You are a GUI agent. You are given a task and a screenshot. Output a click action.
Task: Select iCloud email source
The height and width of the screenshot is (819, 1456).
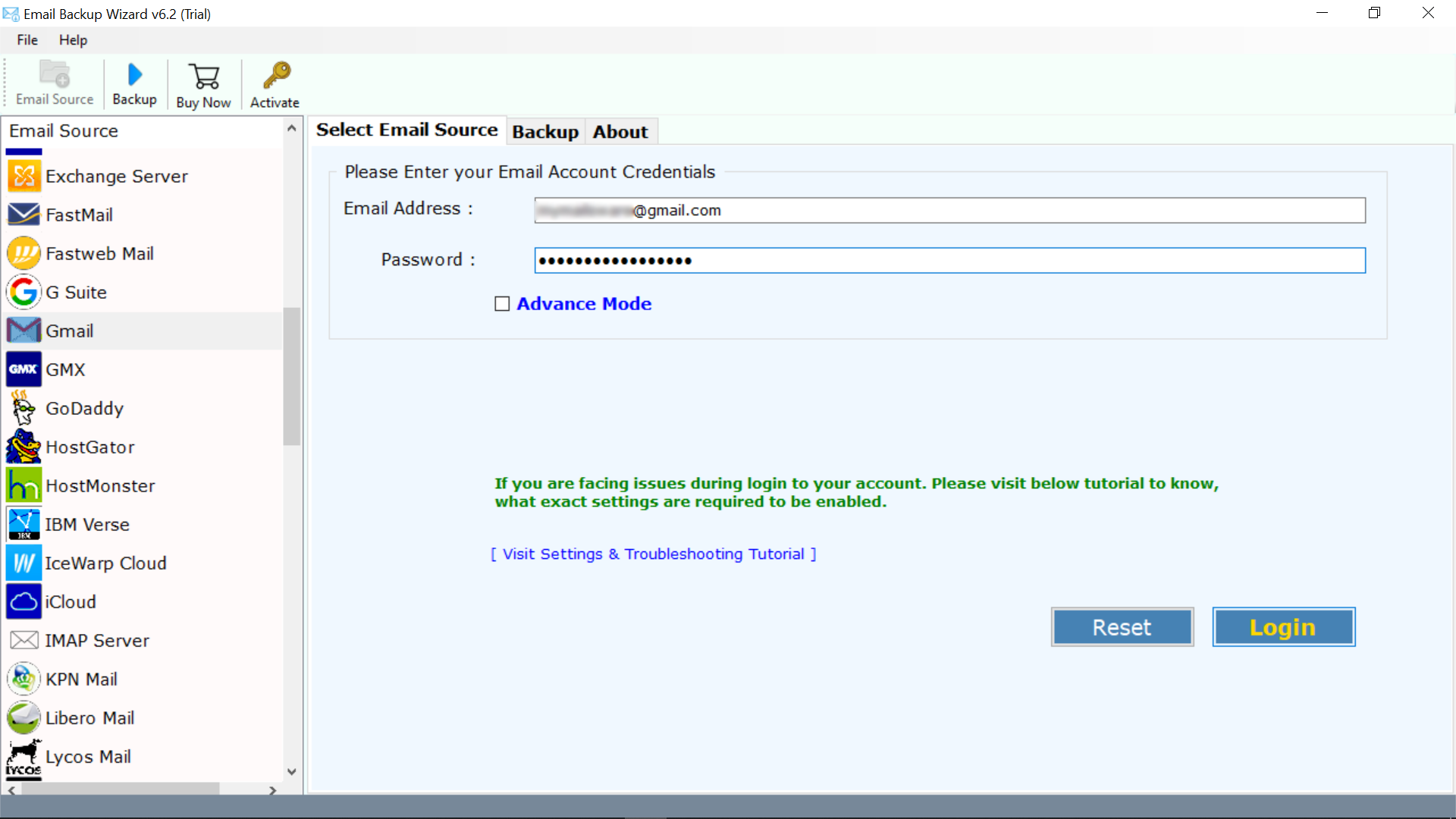point(70,601)
